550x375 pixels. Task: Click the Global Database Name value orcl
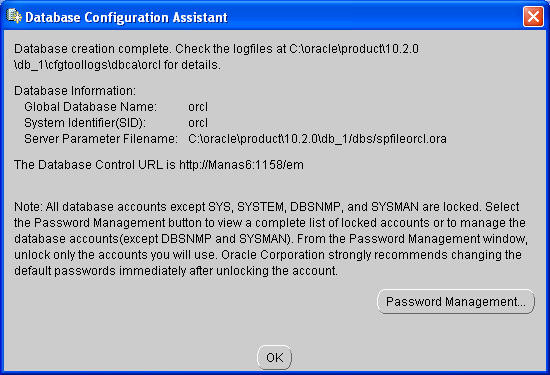(198, 107)
